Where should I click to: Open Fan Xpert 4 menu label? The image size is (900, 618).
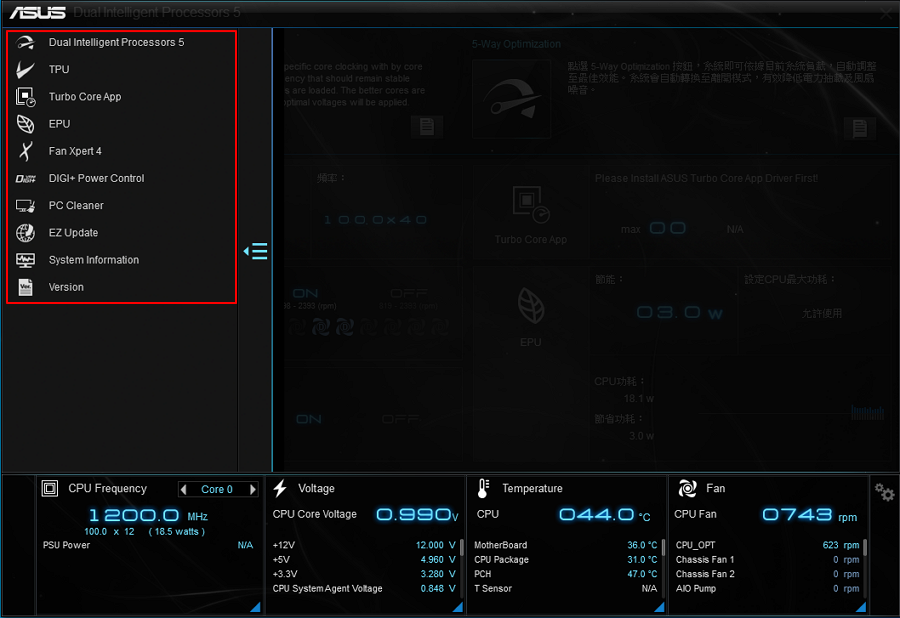[x=75, y=151]
